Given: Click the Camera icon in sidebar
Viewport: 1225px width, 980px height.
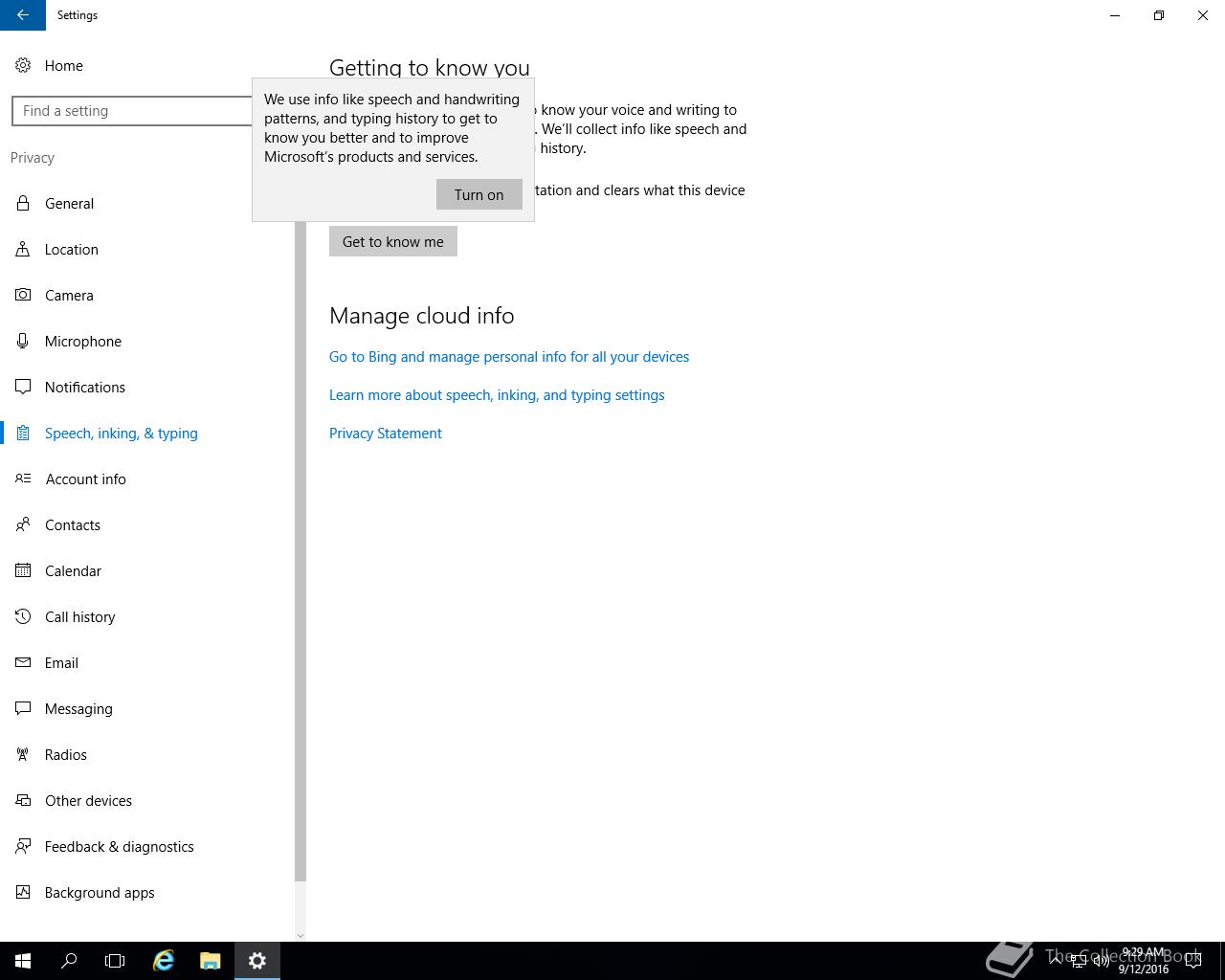Looking at the screenshot, I should [23, 296].
